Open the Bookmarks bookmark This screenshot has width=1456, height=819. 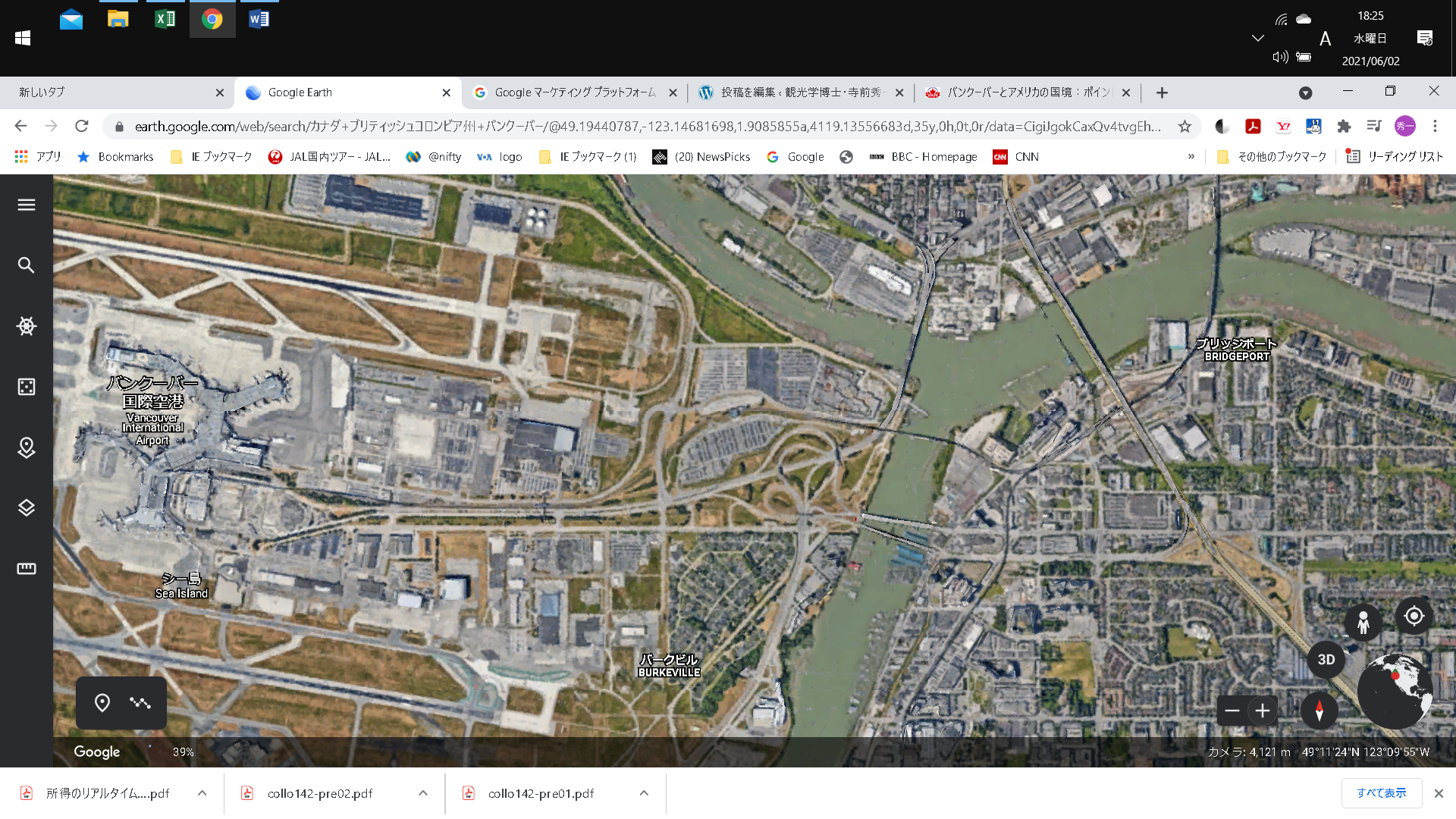[115, 157]
